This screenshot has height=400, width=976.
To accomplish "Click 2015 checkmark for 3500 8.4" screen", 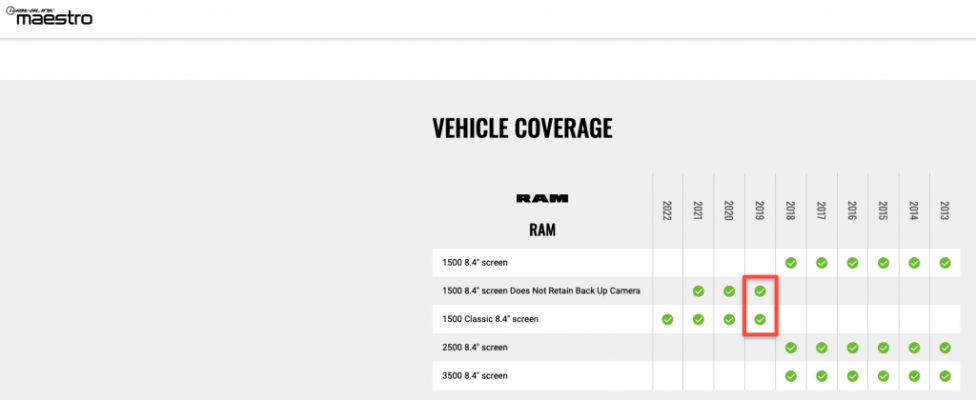I will 883,376.
